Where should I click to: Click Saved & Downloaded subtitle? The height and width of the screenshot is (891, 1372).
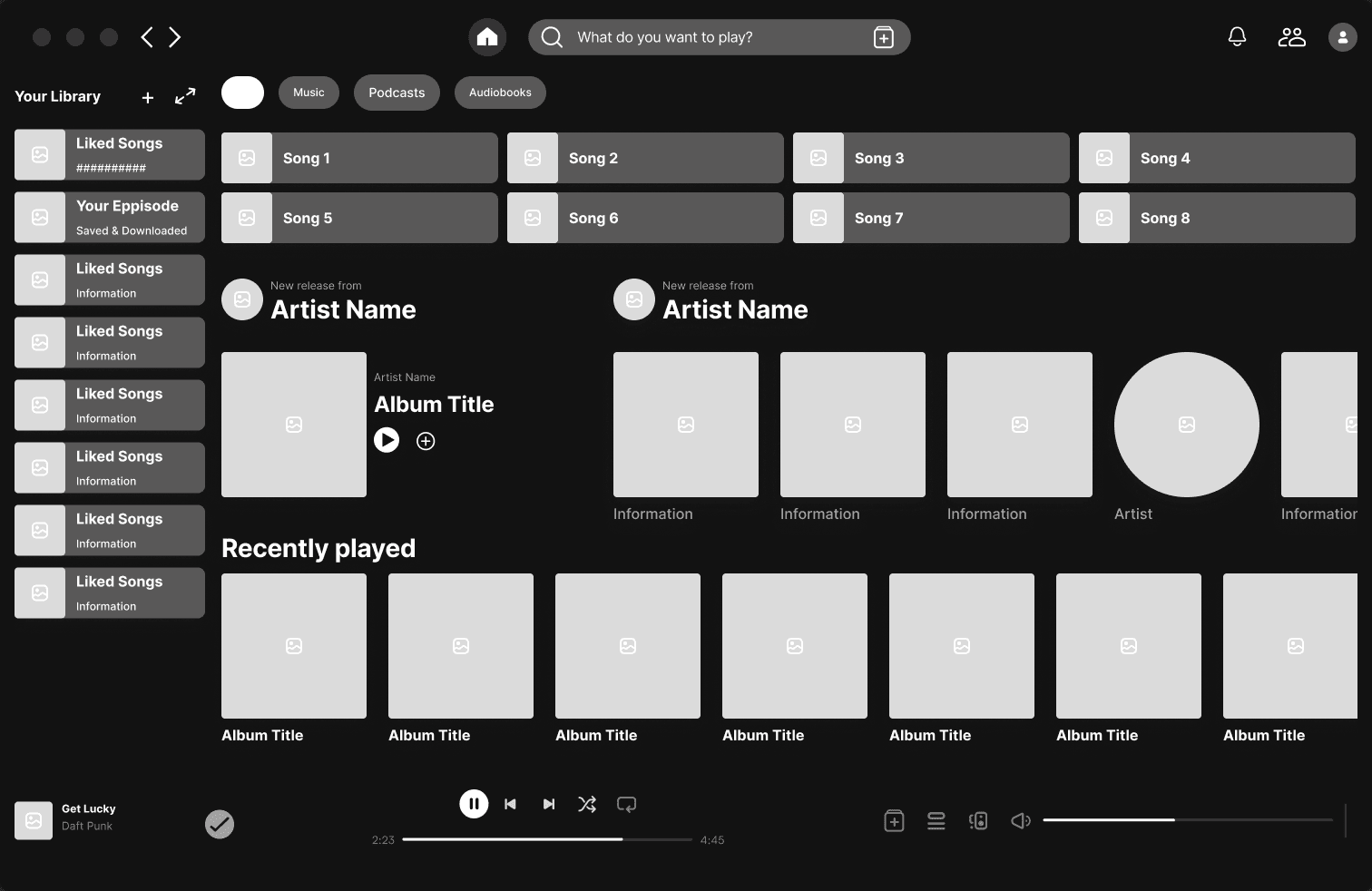[x=132, y=230]
